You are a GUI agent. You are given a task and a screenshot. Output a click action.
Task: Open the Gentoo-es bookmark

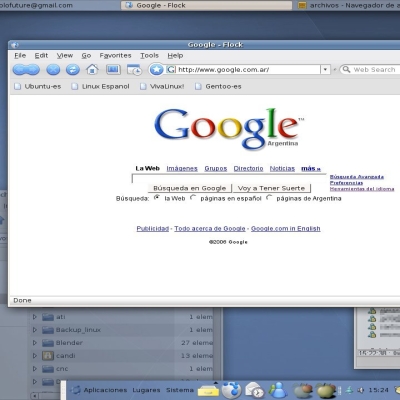click(x=218, y=86)
